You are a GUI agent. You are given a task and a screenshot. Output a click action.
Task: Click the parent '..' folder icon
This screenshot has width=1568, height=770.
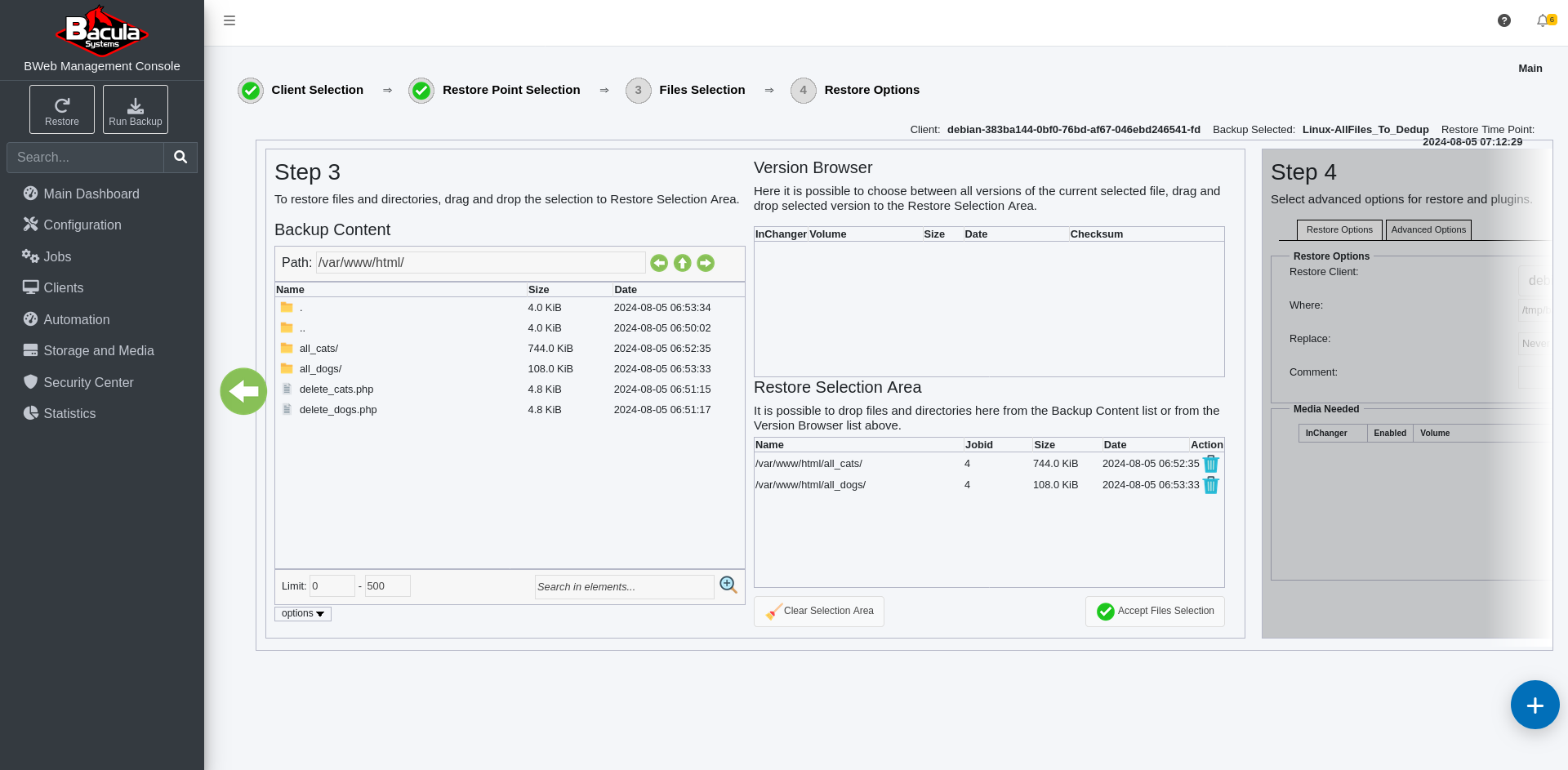pyautogui.click(x=287, y=327)
